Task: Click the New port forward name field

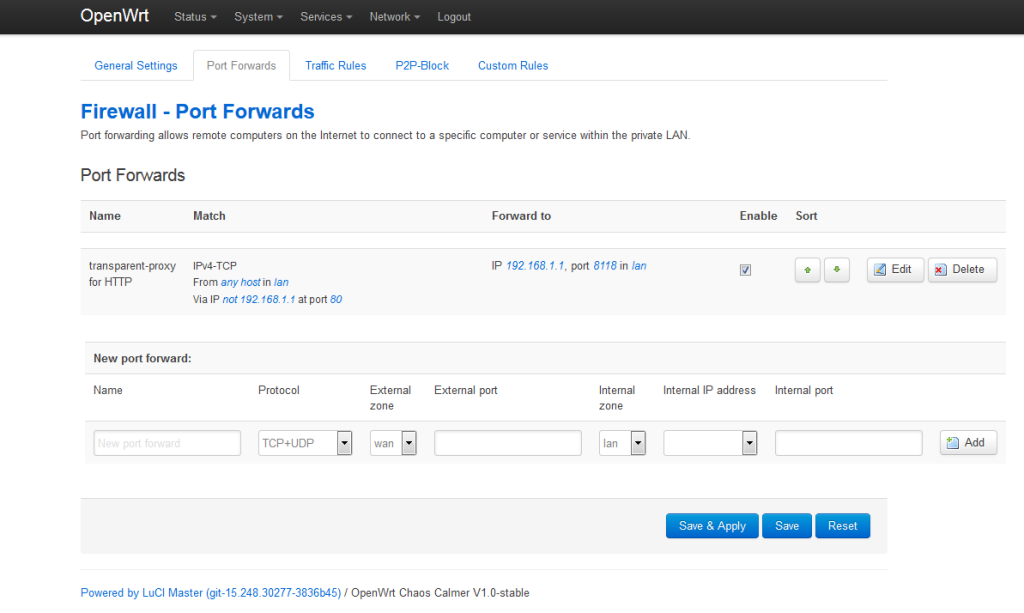Action: [166, 443]
